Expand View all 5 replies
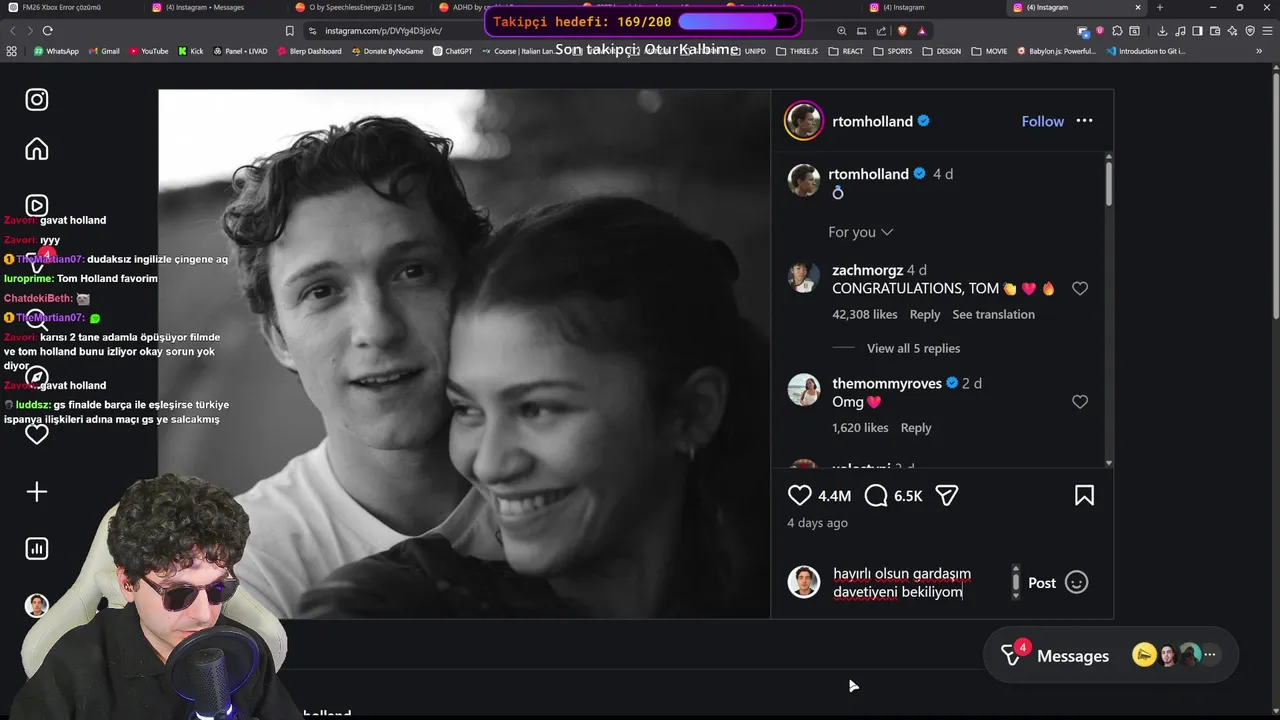This screenshot has height=720, width=1280. (913, 348)
